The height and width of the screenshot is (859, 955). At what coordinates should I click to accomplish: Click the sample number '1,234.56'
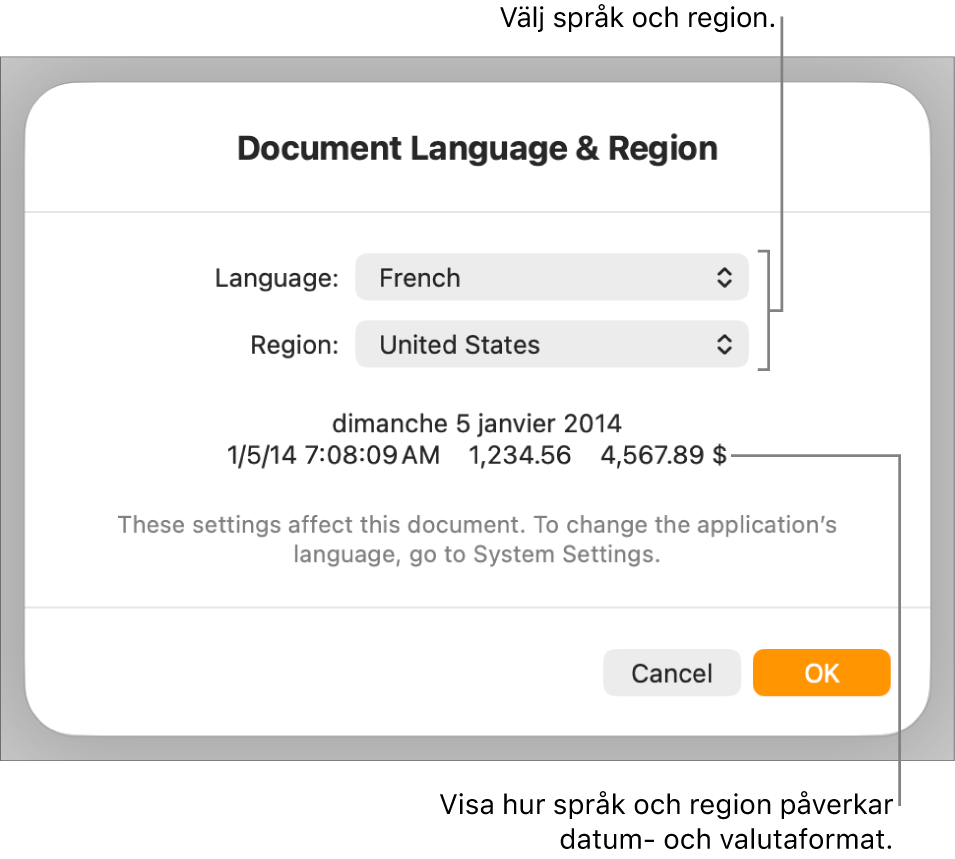(x=520, y=455)
